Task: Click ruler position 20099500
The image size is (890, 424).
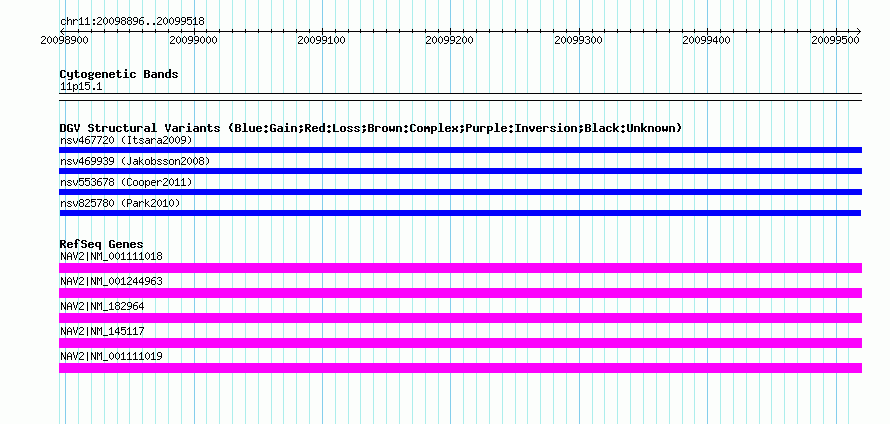Action: pos(835,40)
